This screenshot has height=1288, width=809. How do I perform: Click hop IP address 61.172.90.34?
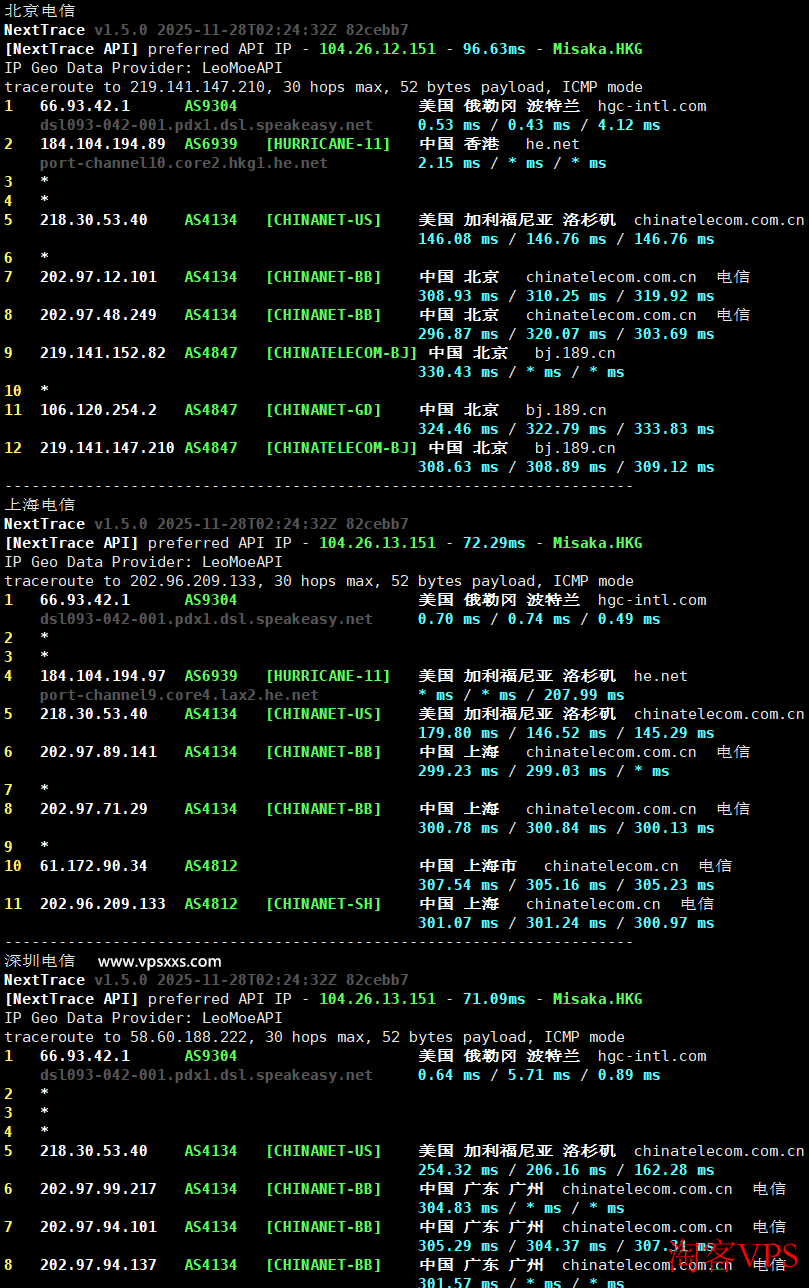93,866
